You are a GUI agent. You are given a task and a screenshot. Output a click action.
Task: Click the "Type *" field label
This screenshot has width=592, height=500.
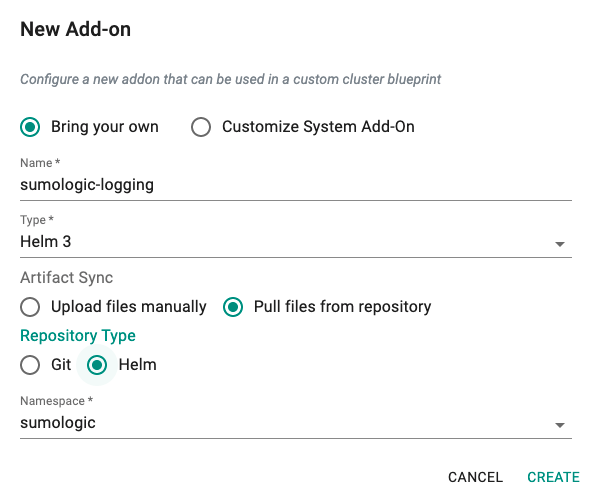(37, 220)
